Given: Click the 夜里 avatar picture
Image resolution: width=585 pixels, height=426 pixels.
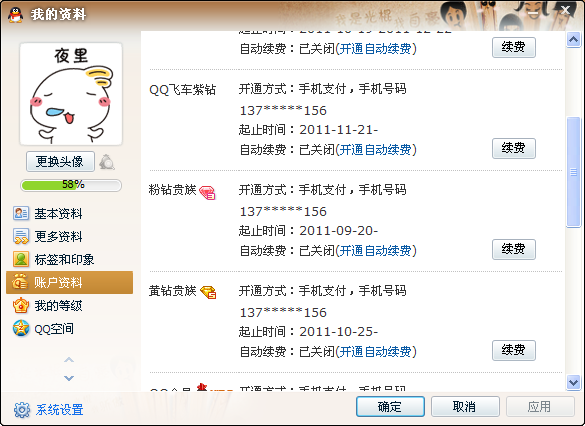Looking at the screenshot, I should click(x=71, y=94).
